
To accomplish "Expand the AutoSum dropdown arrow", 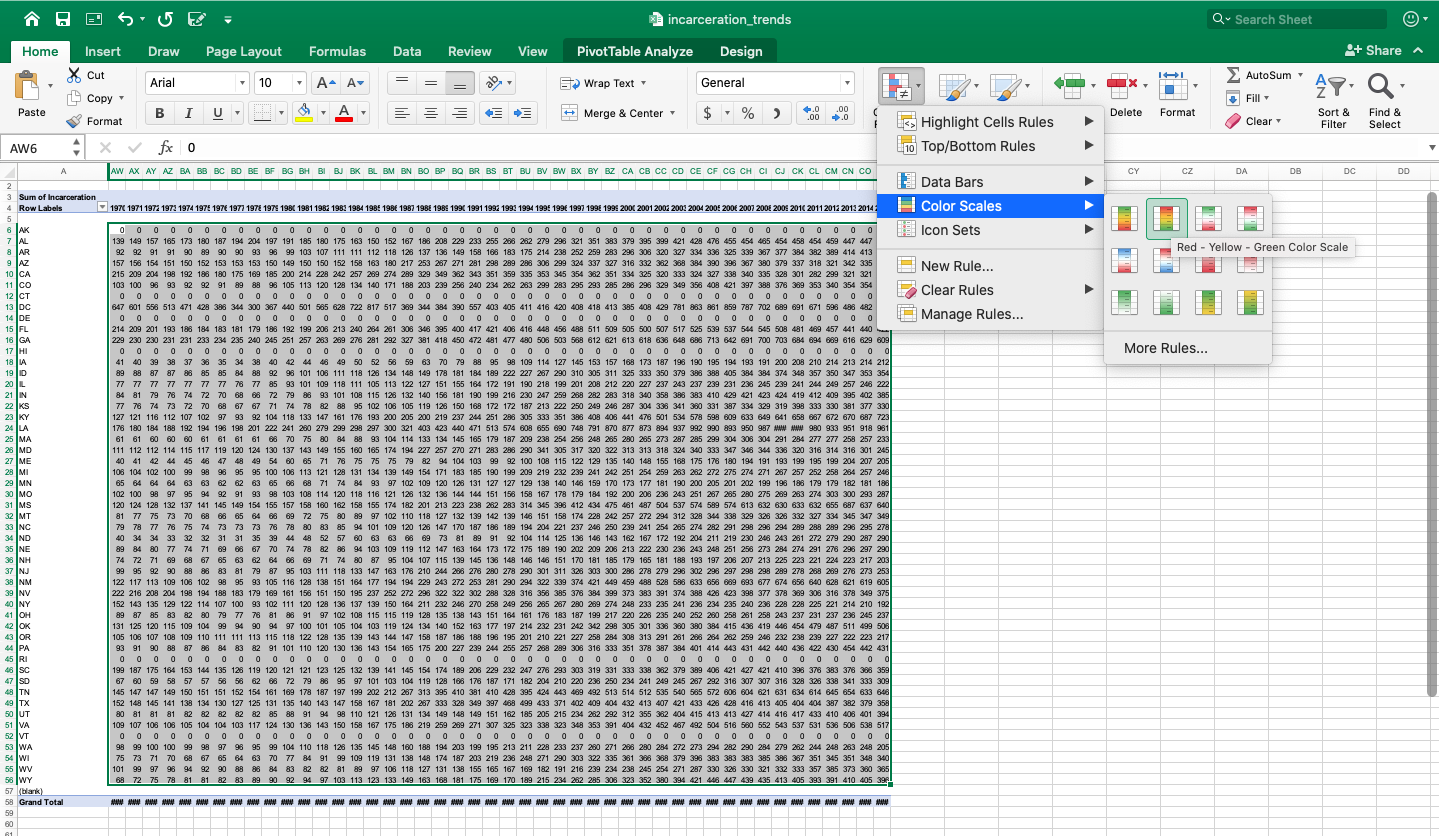I will [x=1300, y=75].
